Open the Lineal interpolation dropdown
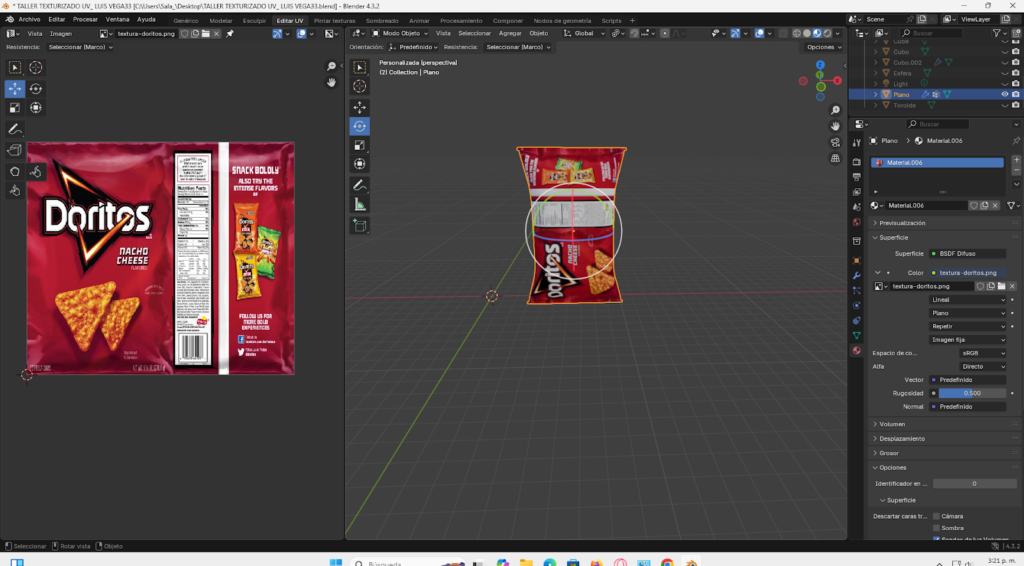 968,300
